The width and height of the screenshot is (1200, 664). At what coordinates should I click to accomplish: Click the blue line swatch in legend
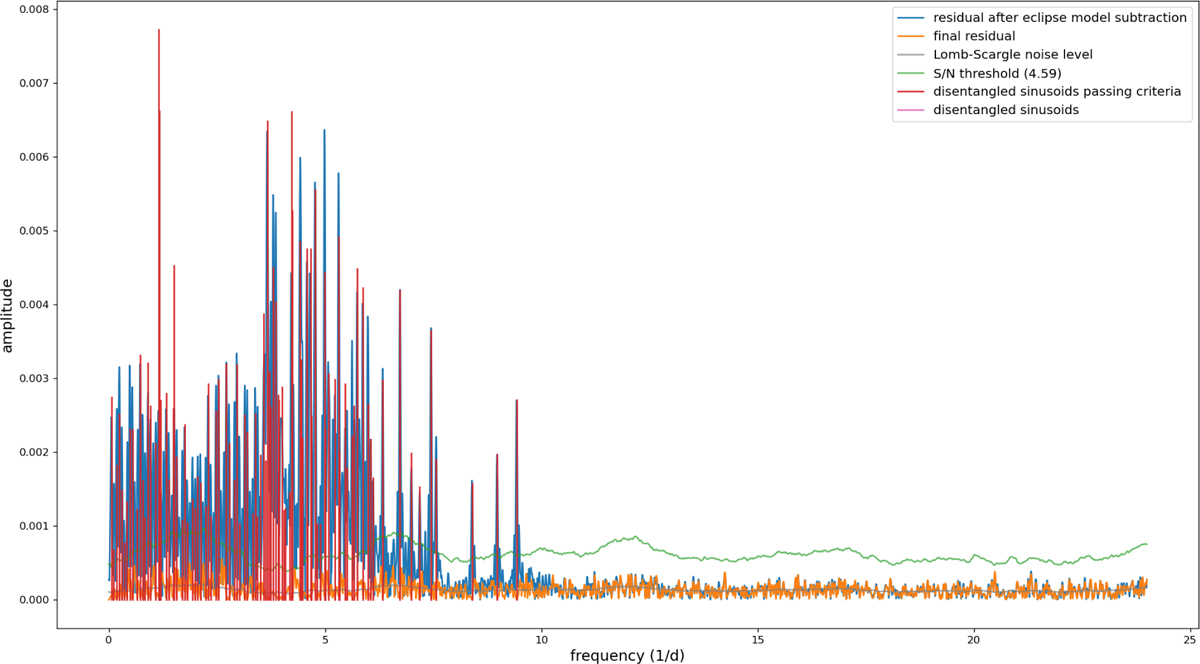912,17
